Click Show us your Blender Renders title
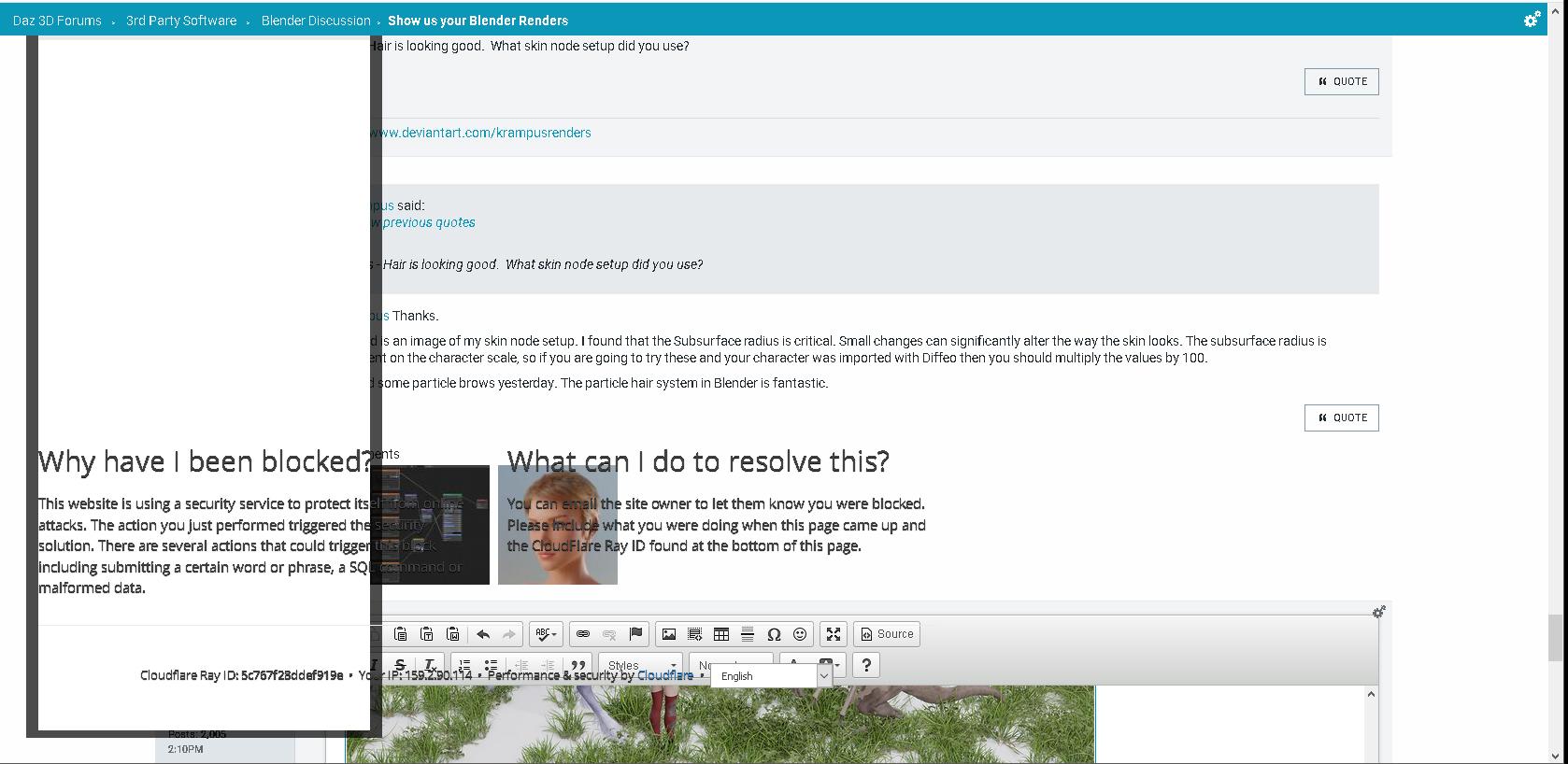 click(478, 21)
